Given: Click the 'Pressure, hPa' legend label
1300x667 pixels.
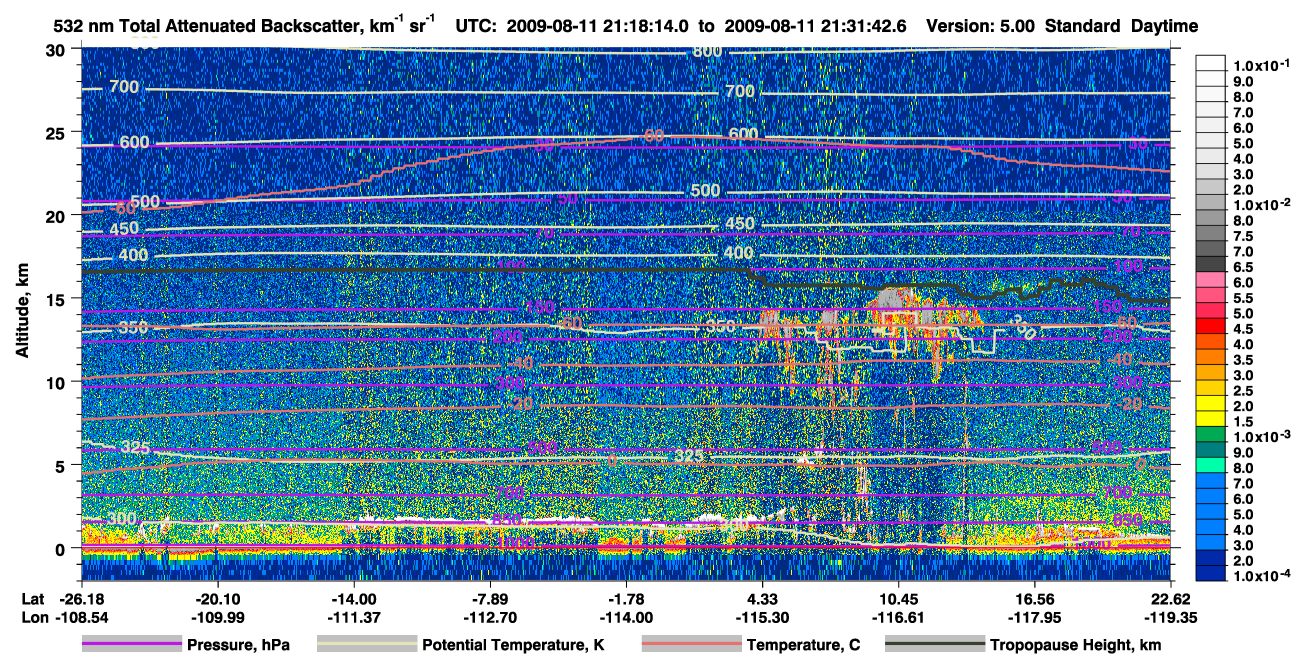Looking at the screenshot, I should pyautogui.click(x=238, y=645).
